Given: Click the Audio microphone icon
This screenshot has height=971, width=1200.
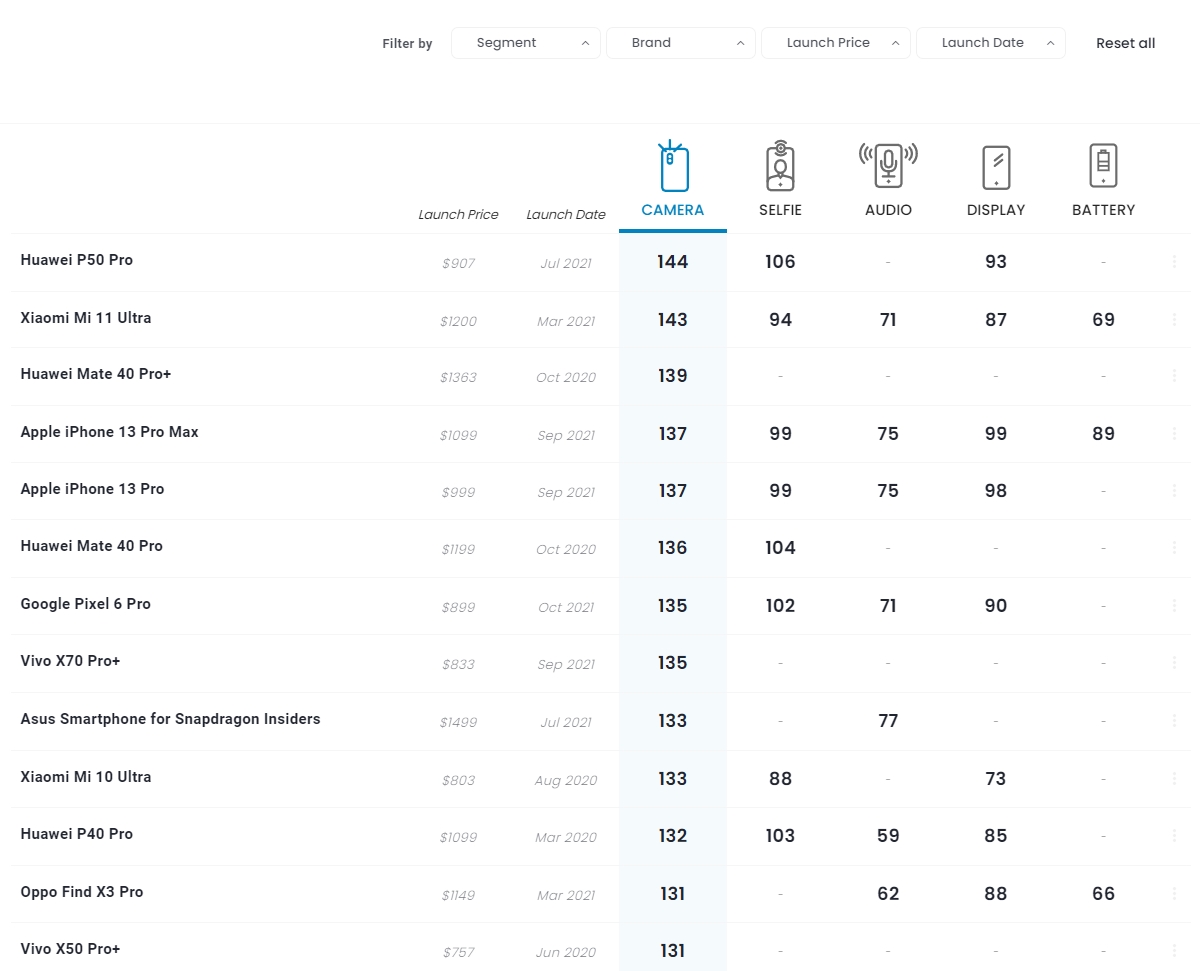Looking at the screenshot, I should (x=888, y=165).
